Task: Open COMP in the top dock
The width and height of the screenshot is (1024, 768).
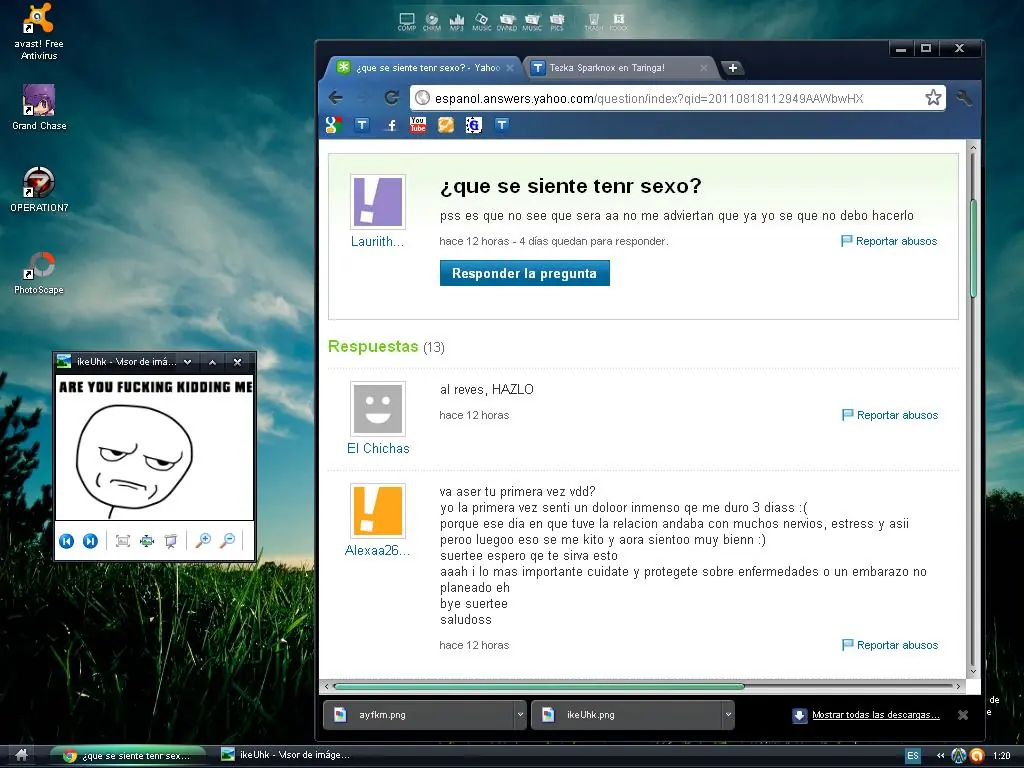Action: tap(407, 22)
